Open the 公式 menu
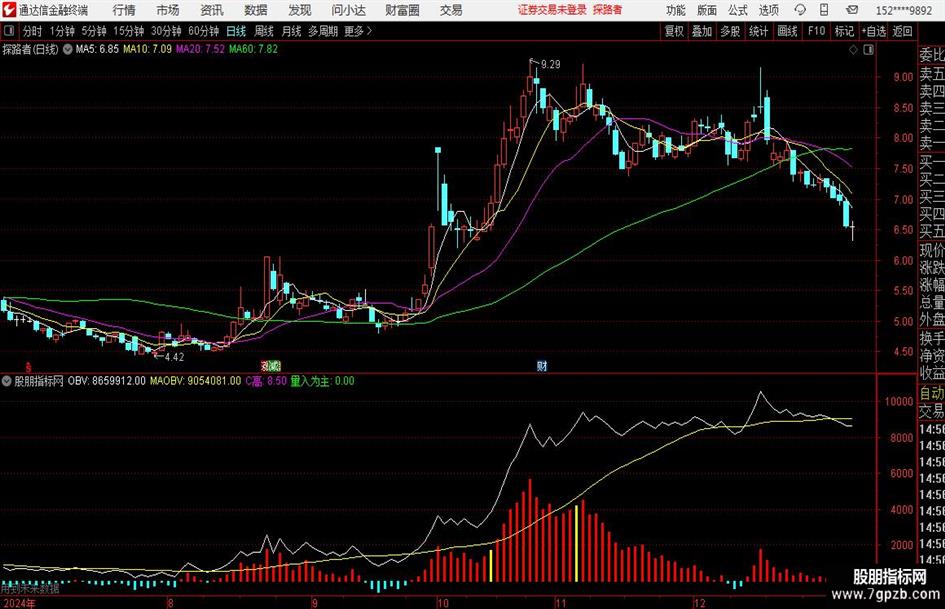Viewport: 945px width, 609px height. (x=738, y=10)
